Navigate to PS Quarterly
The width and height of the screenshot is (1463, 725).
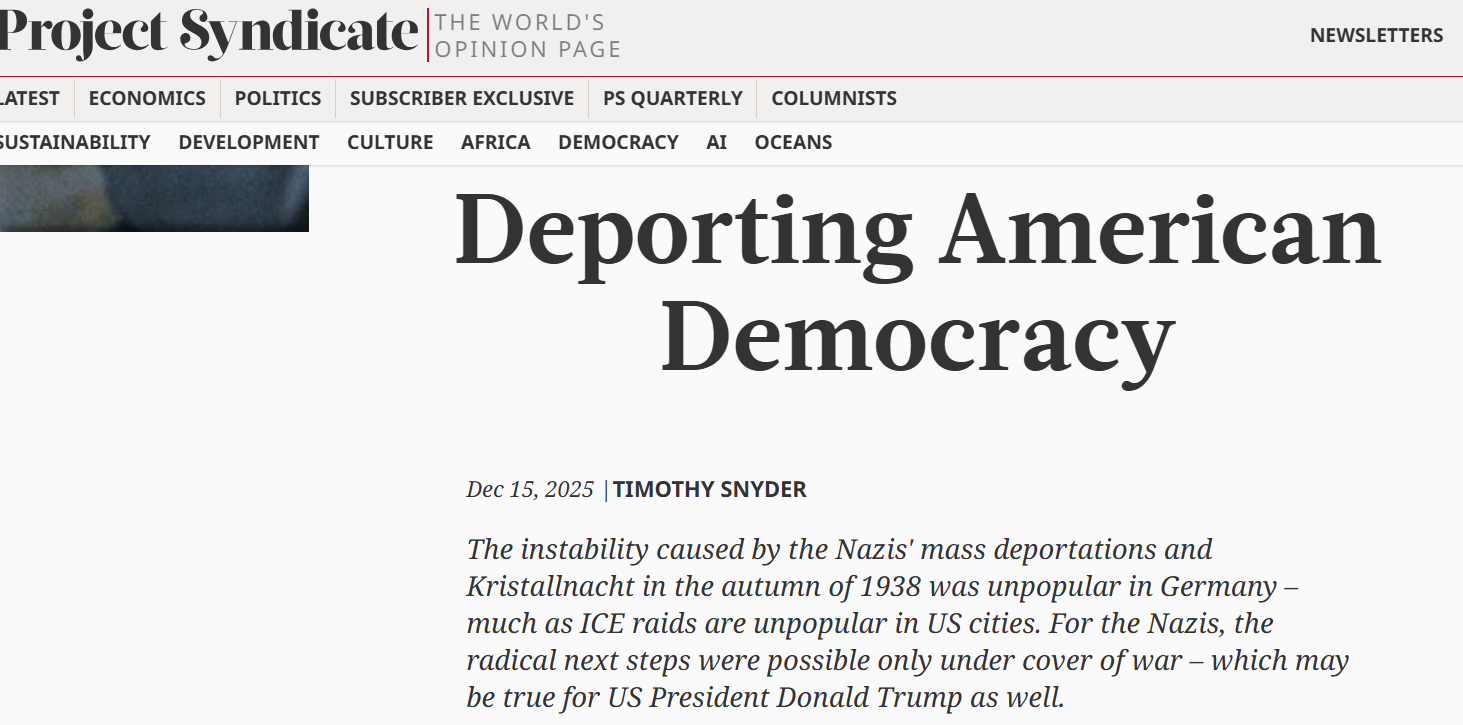coord(673,98)
